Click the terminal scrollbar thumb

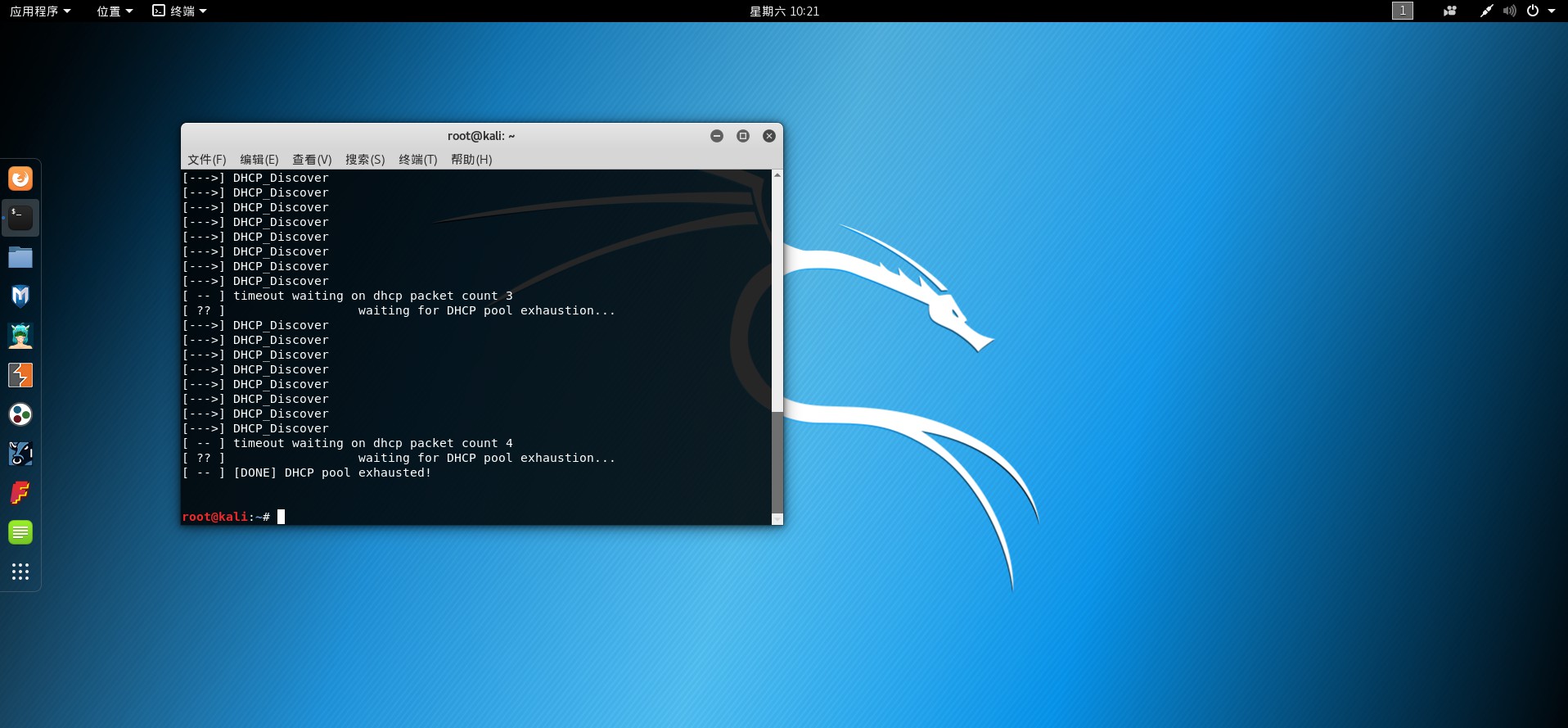(777, 462)
